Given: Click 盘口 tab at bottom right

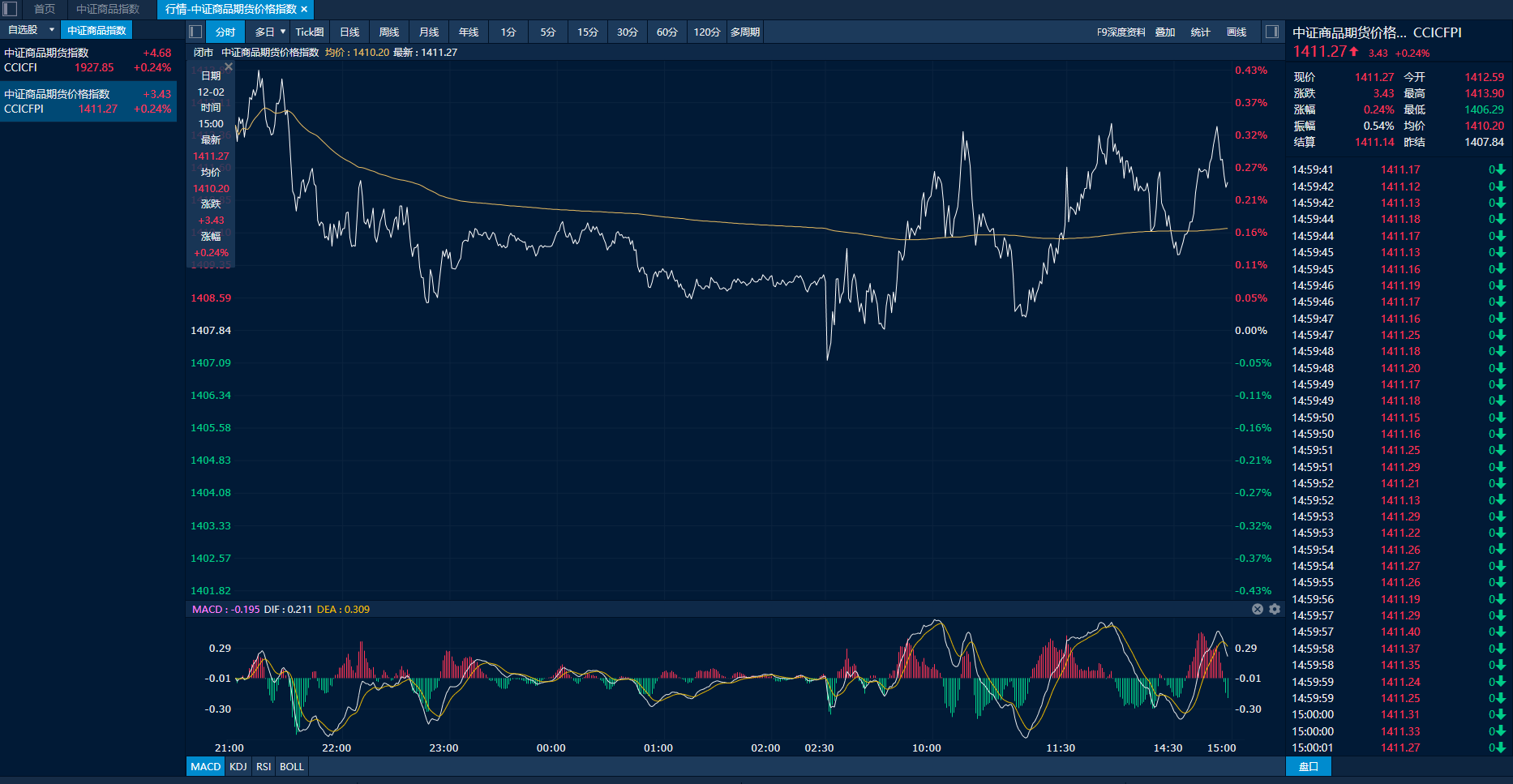Looking at the screenshot, I should point(1309,766).
